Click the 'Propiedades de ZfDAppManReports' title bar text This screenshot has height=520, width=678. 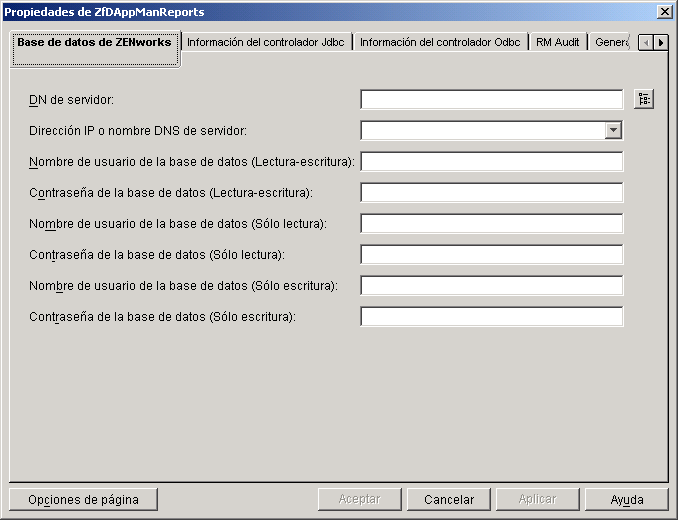(x=104, y=12)
